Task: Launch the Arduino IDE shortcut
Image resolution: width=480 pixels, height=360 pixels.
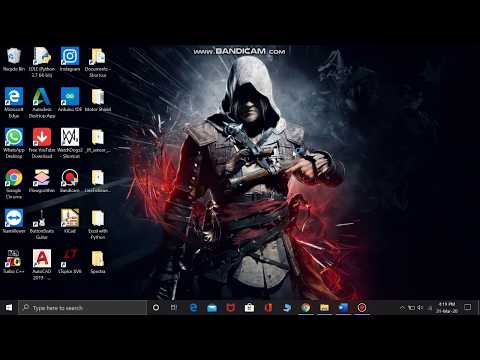Action: tap(70, 100)
